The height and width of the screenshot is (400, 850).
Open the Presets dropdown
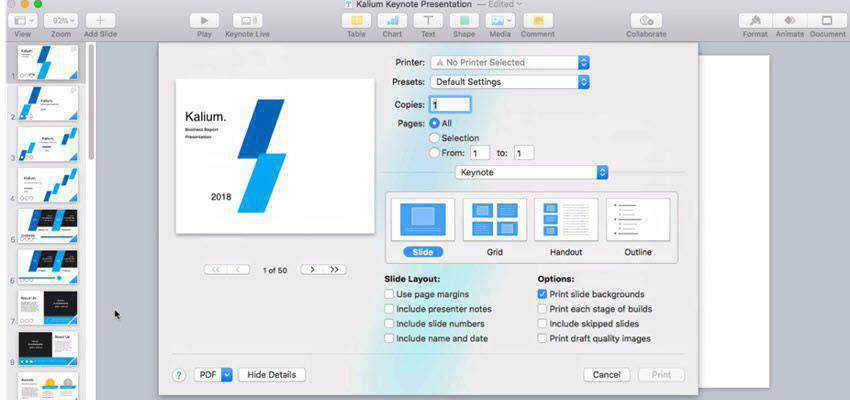pos(510,82)
